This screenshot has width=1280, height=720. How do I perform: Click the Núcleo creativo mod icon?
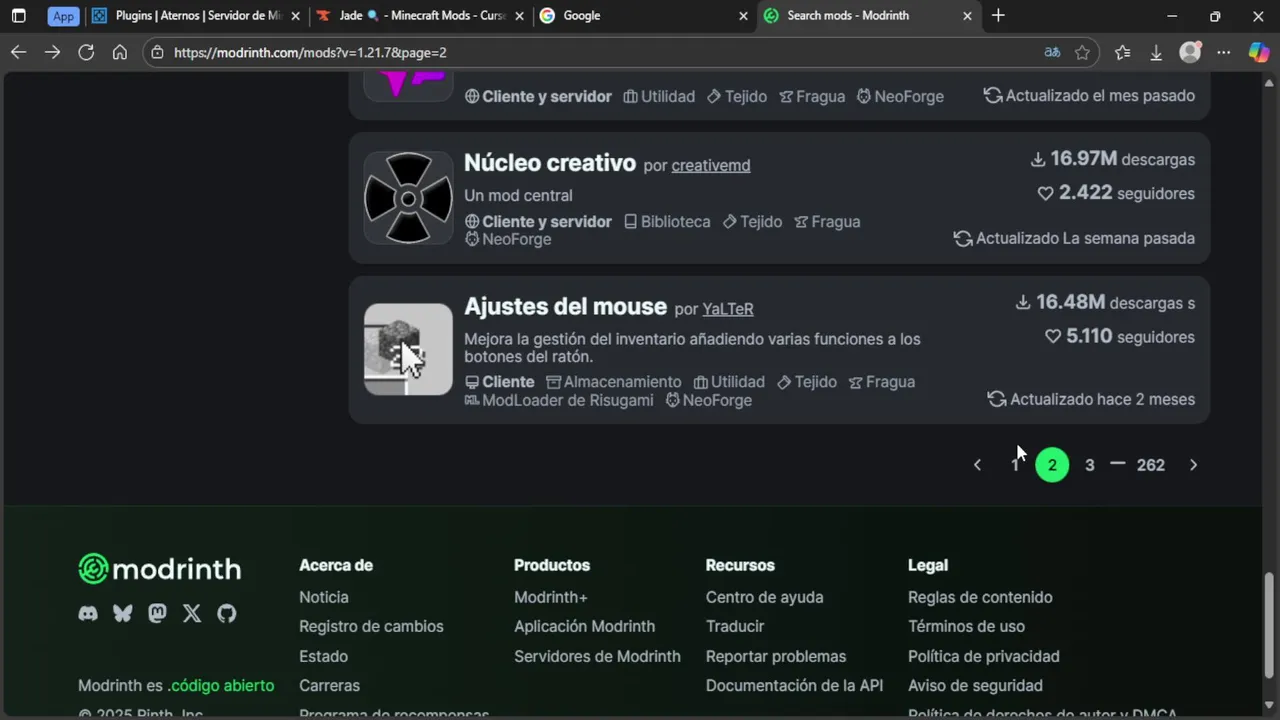[x=408, y=198]
